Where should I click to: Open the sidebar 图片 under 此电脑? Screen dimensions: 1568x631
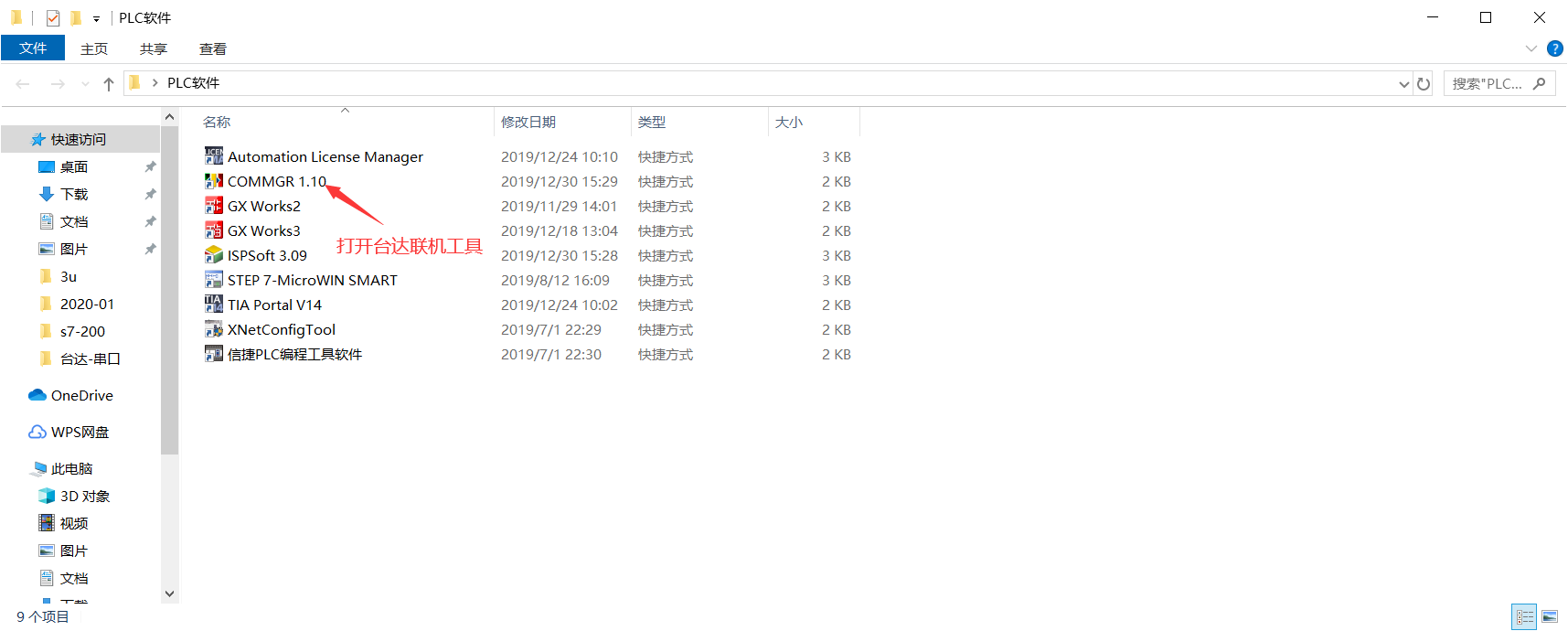point(63,551)
